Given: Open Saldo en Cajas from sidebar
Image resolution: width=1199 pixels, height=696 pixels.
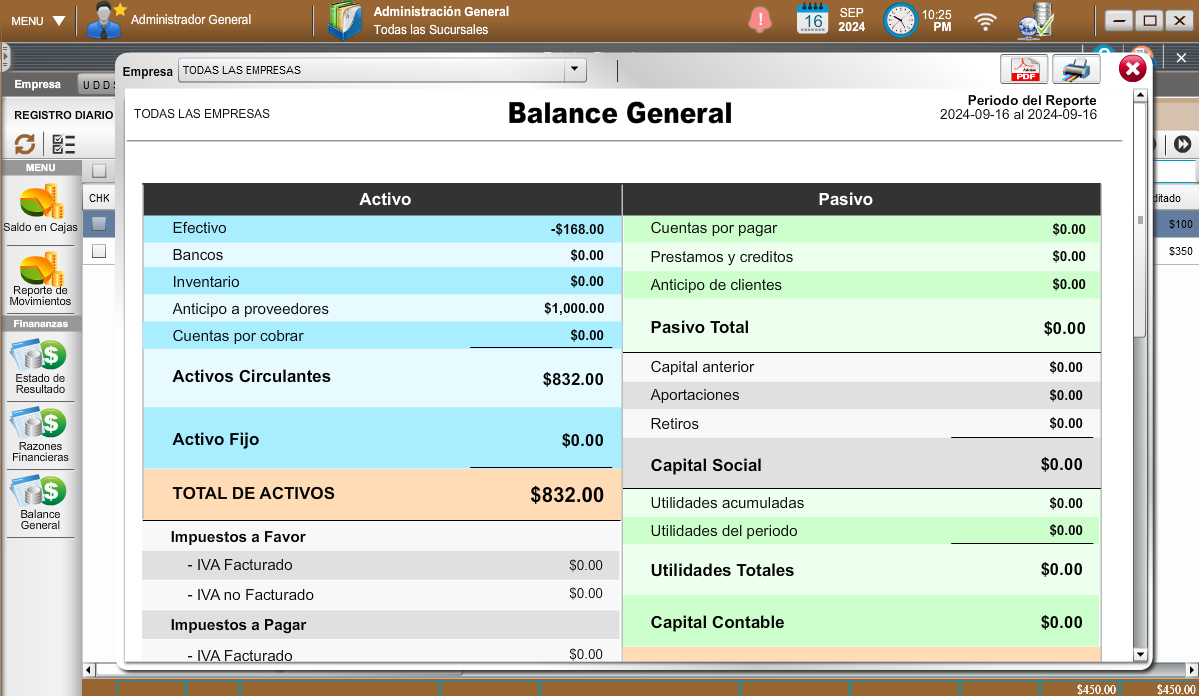Looking at the screenshot, I should tap(40, 208).
